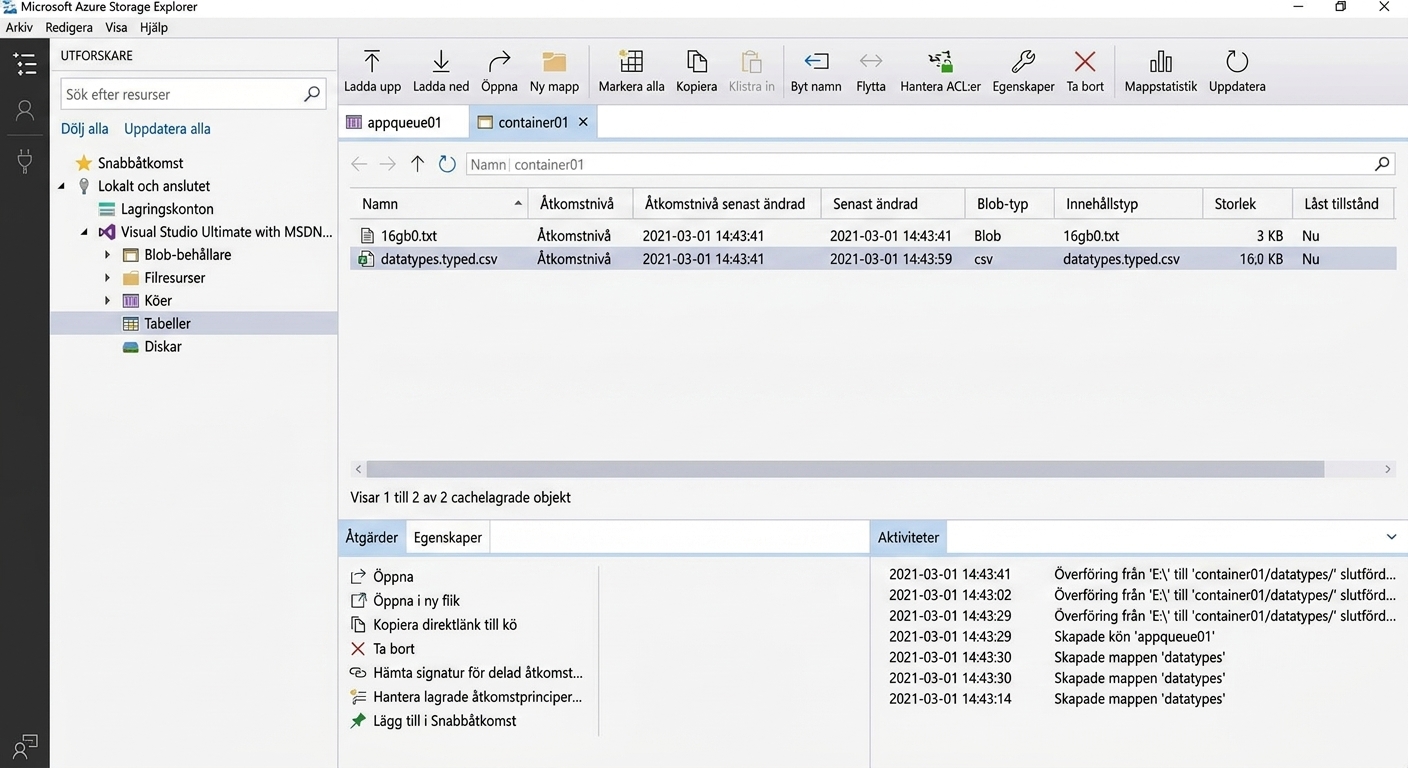Open the account management sidebar icon
This screenshot has width=1408, height=768.
pos(25,110)
